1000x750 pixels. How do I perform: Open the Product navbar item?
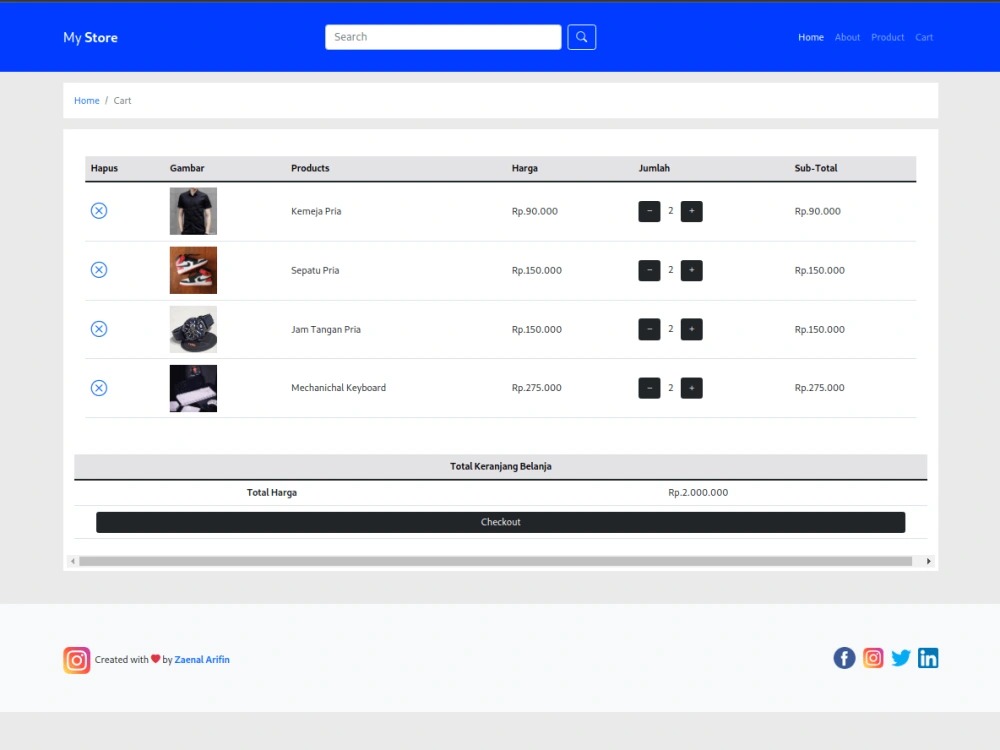coord(887,37)
